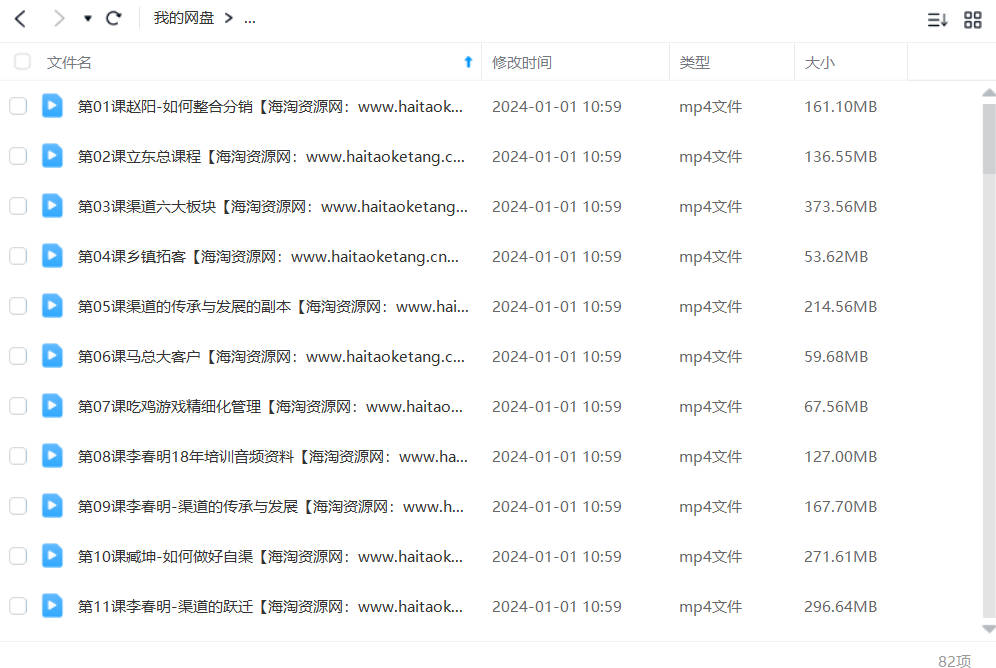Expand the collapsed breadcrumb ellipsis
The image size is (996, 668).
point(250,19)
